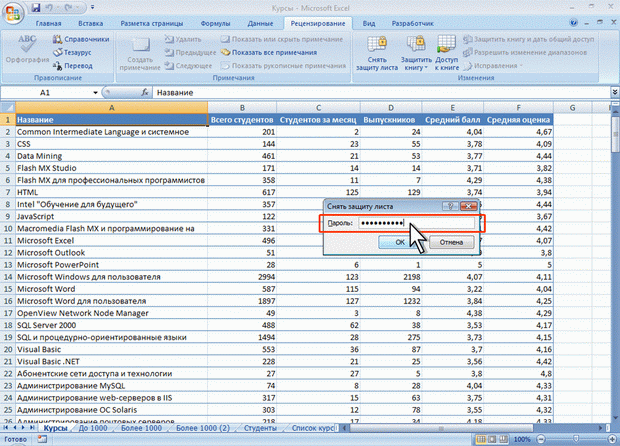Click Снять защиту листа in ribbon
620x446 pixels.
(x=377, y=53)
